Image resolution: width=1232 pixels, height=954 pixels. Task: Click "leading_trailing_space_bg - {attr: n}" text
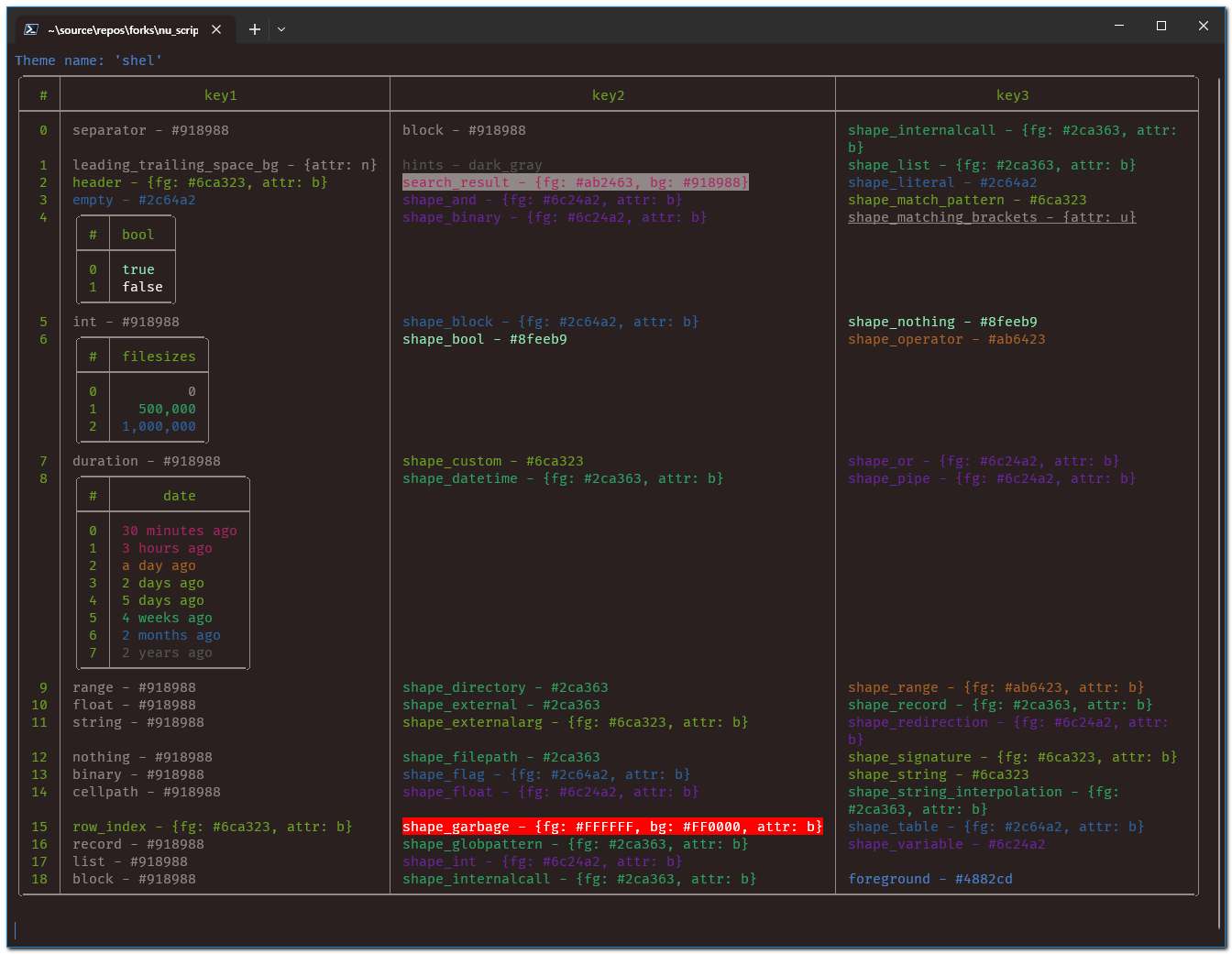tap(225, 165)
